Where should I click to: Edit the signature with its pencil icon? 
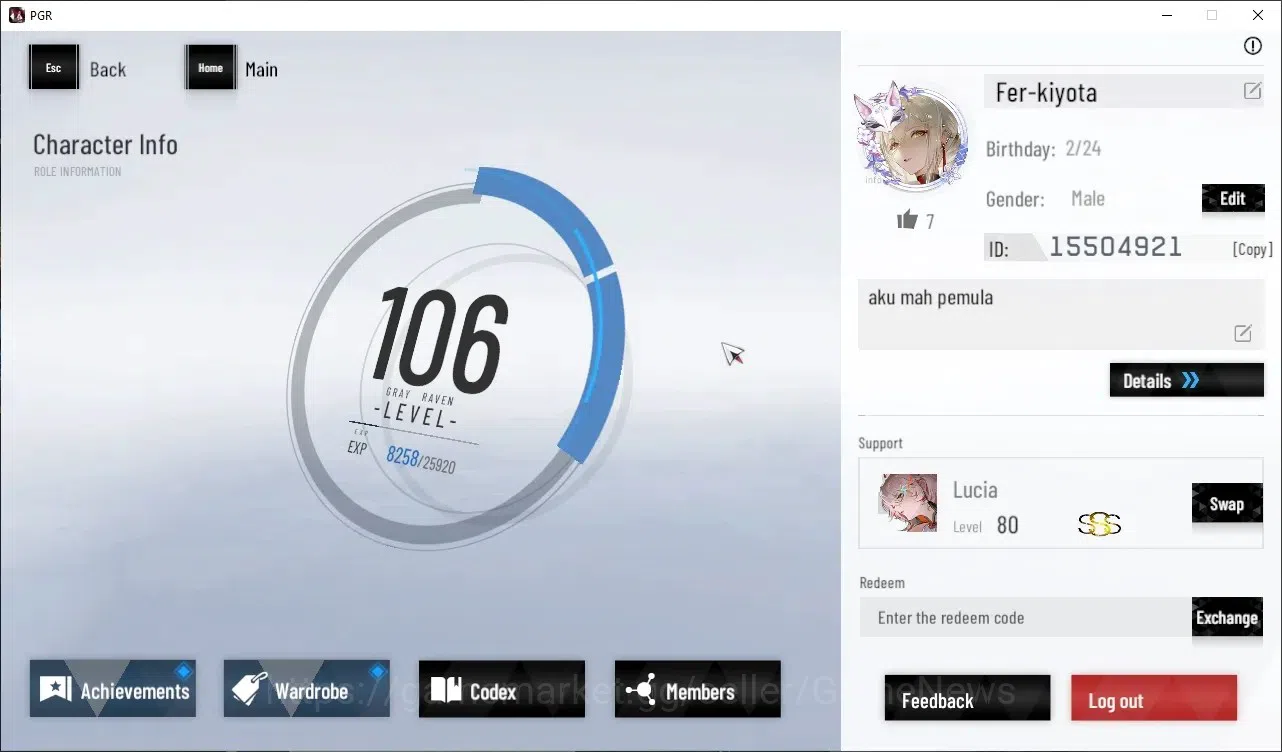[x=1243, y=333]
